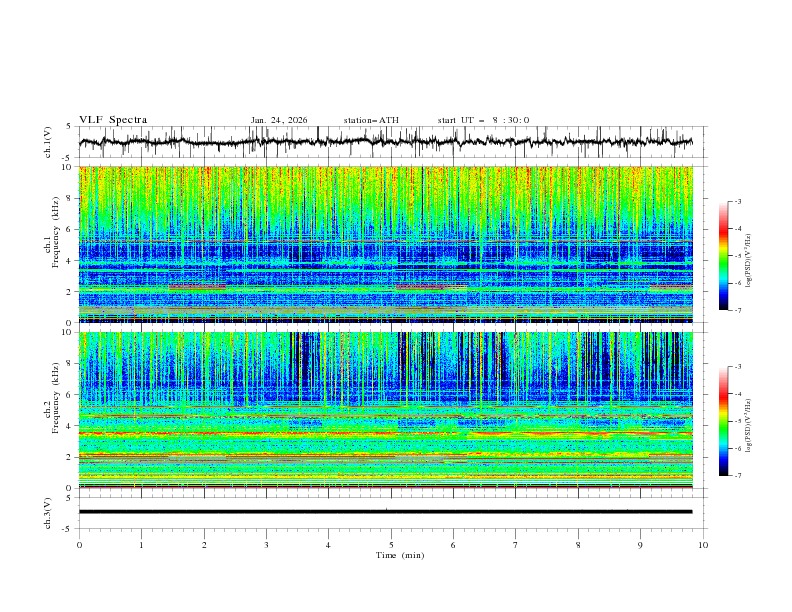
Task: Click time axis tick label 0
Action: pos(79,545)
